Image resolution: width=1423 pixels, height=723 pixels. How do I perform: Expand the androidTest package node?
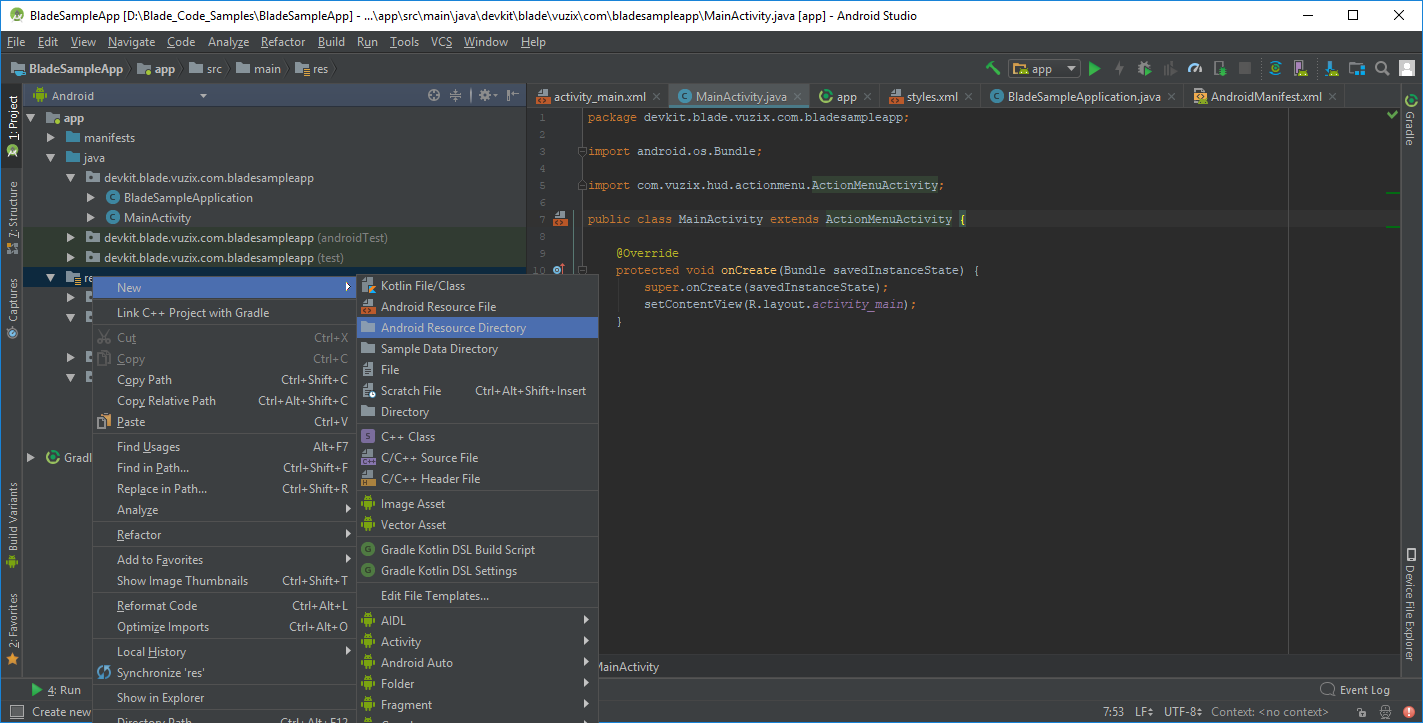click(x=71, y=238)
